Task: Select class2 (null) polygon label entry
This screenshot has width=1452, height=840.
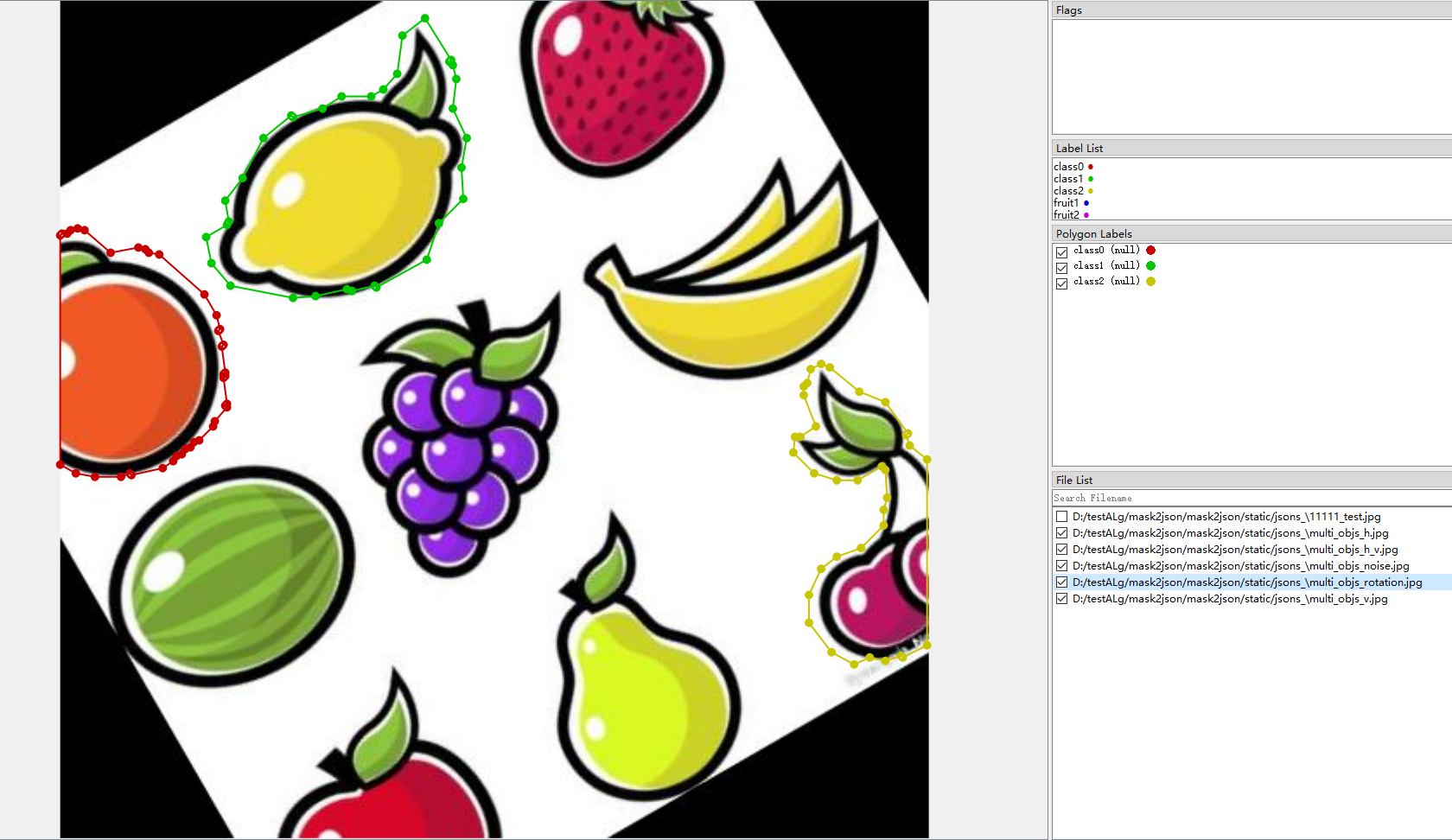Action: point(1106,282)
